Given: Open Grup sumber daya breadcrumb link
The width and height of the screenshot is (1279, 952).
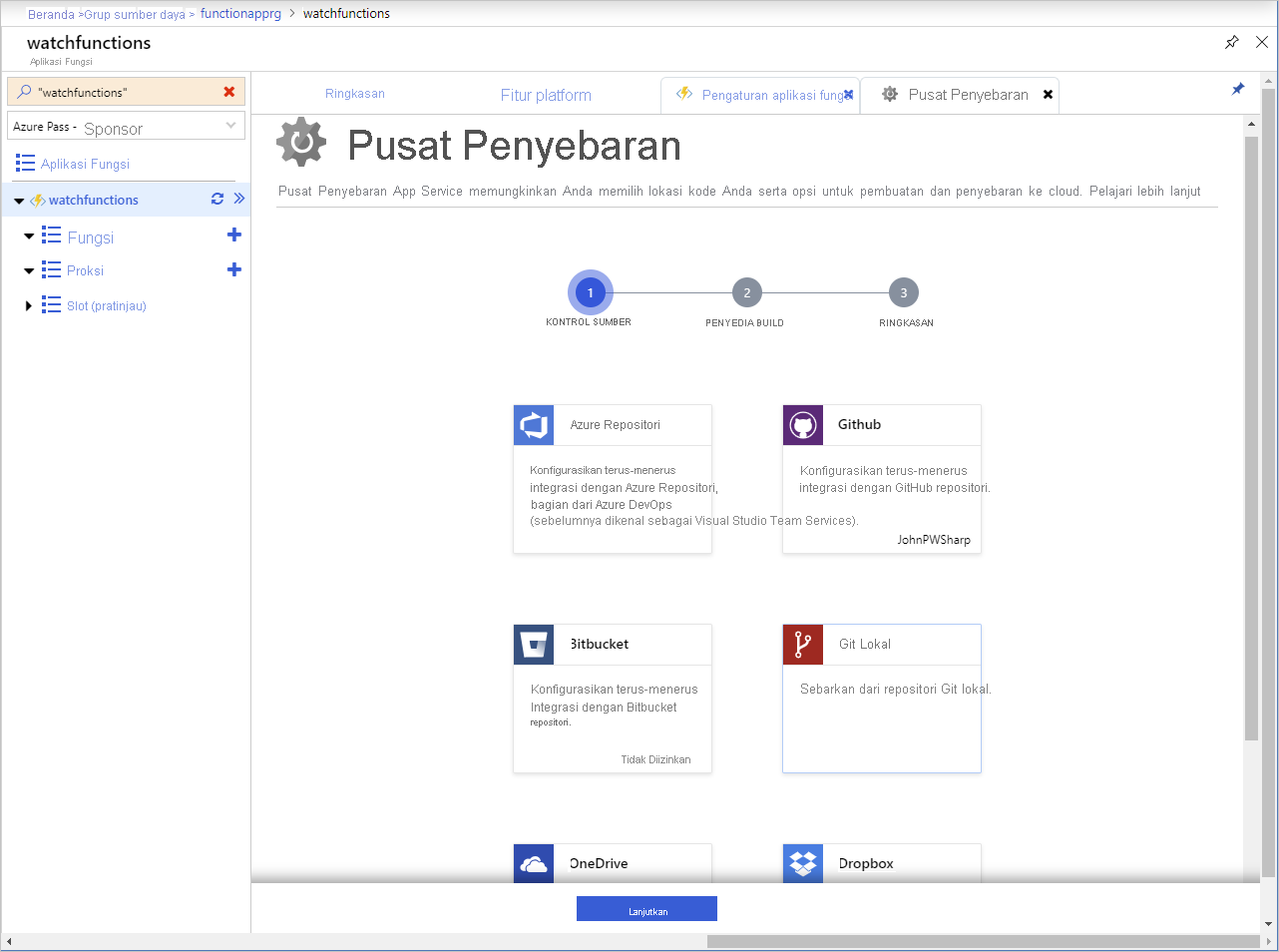Looking at the screenshot, I should [x=136, y=14].
